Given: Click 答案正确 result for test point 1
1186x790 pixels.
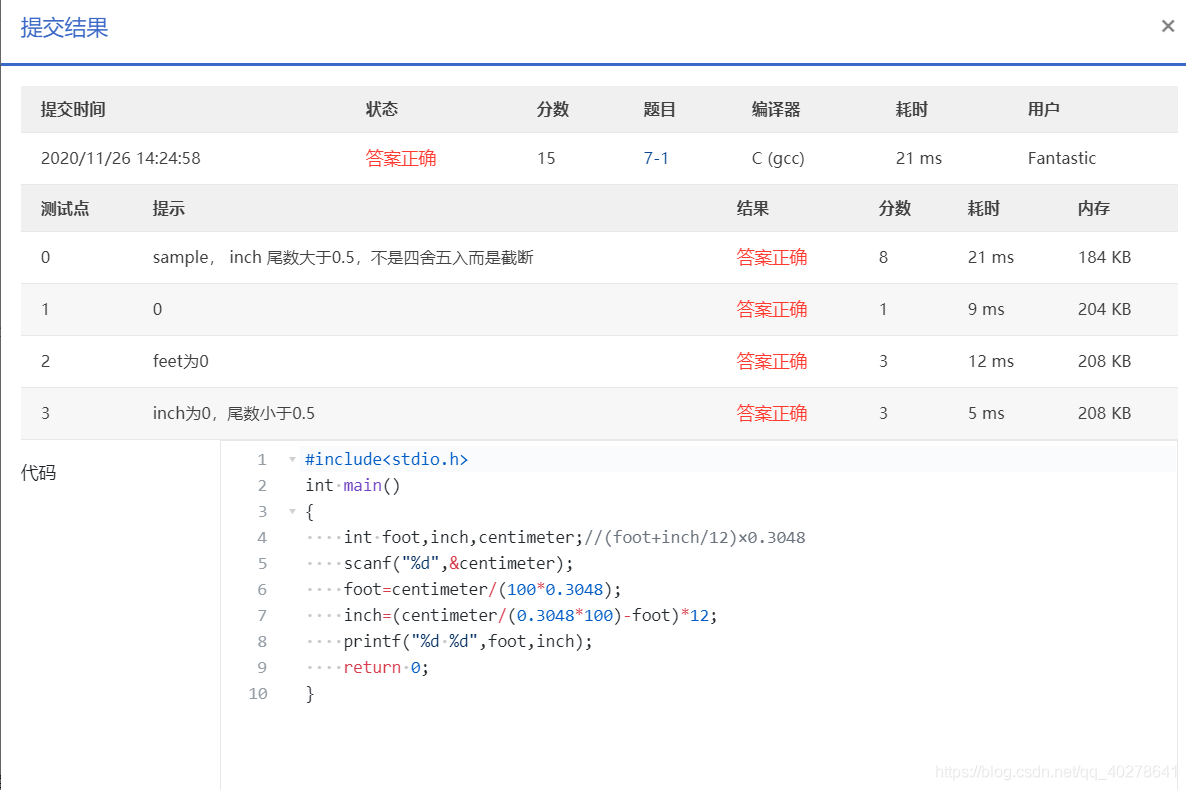Looking at the screenshot, I should [771, 309].
